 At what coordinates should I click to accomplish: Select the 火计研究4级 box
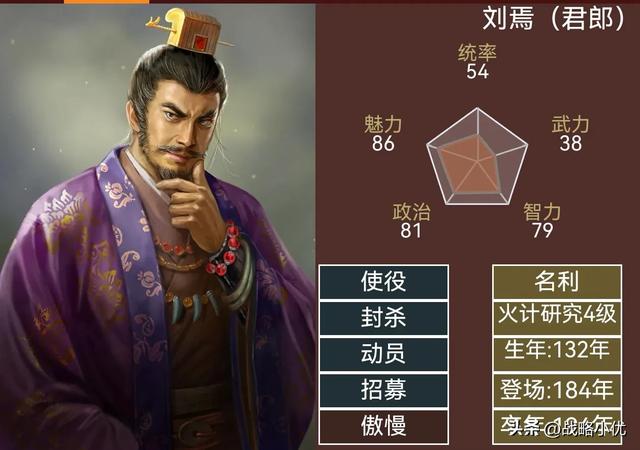[557, 318]
